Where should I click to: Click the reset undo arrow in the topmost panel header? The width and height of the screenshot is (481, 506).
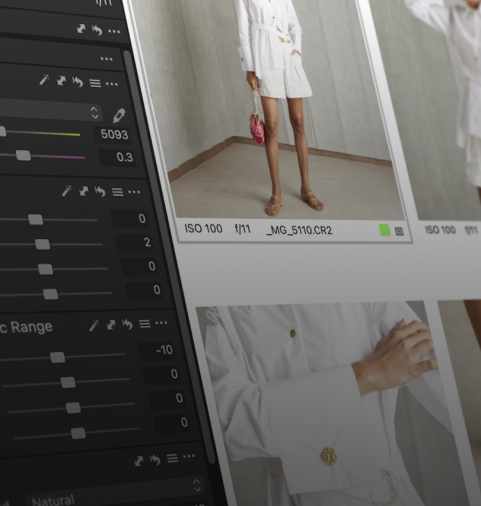pyautogui.click(x=97, y=30)
